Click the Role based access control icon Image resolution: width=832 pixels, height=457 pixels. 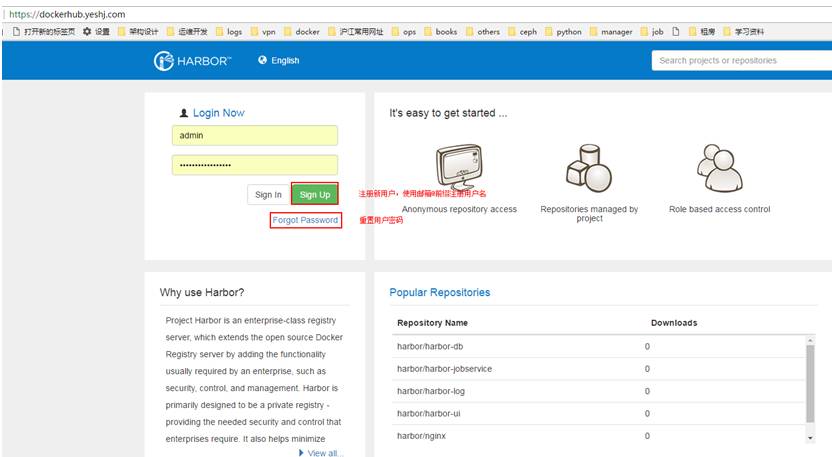(x=720, y=168)
